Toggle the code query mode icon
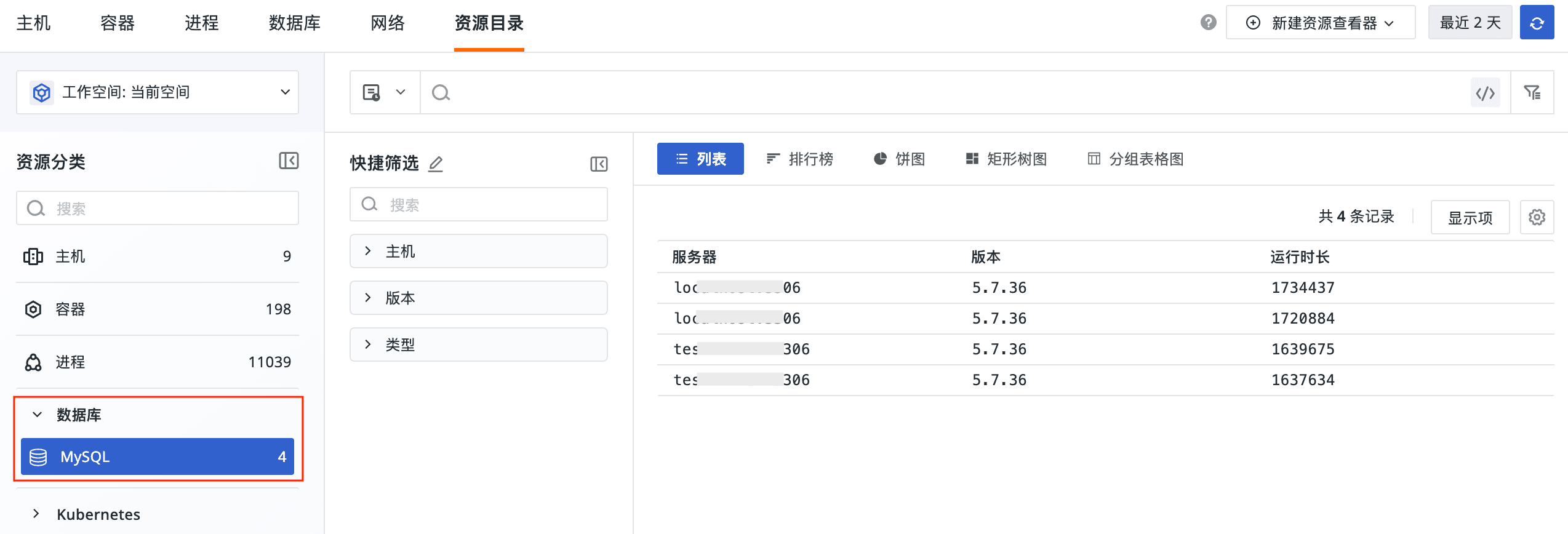The height and width of the screenshot is (534, 1568). click(1485, 93)
